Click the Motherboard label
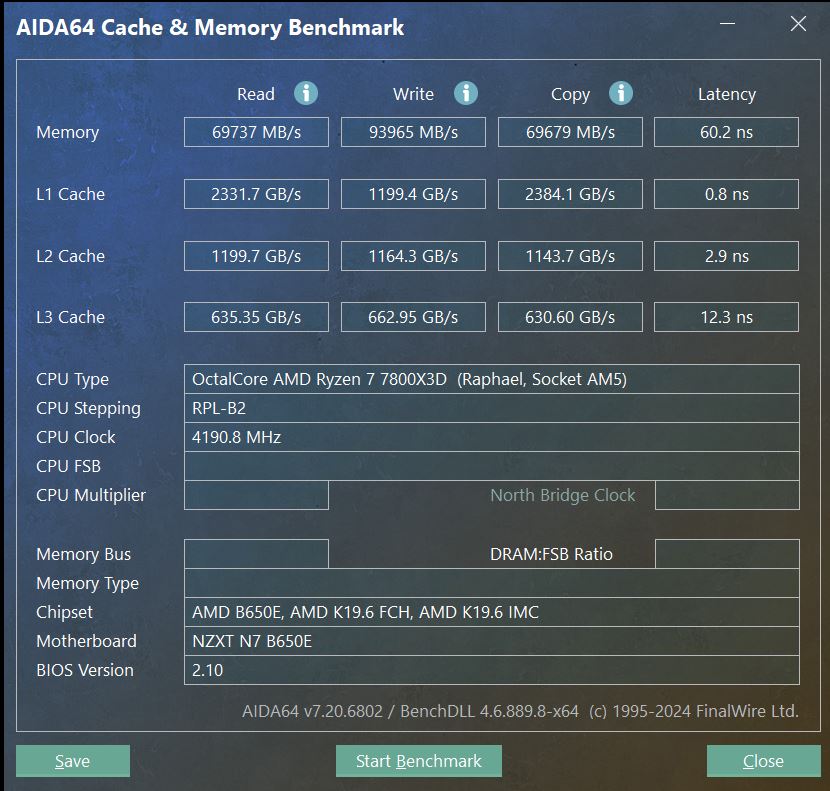The height and width of the screenshot is (791, 830). (x=86, y=641)
